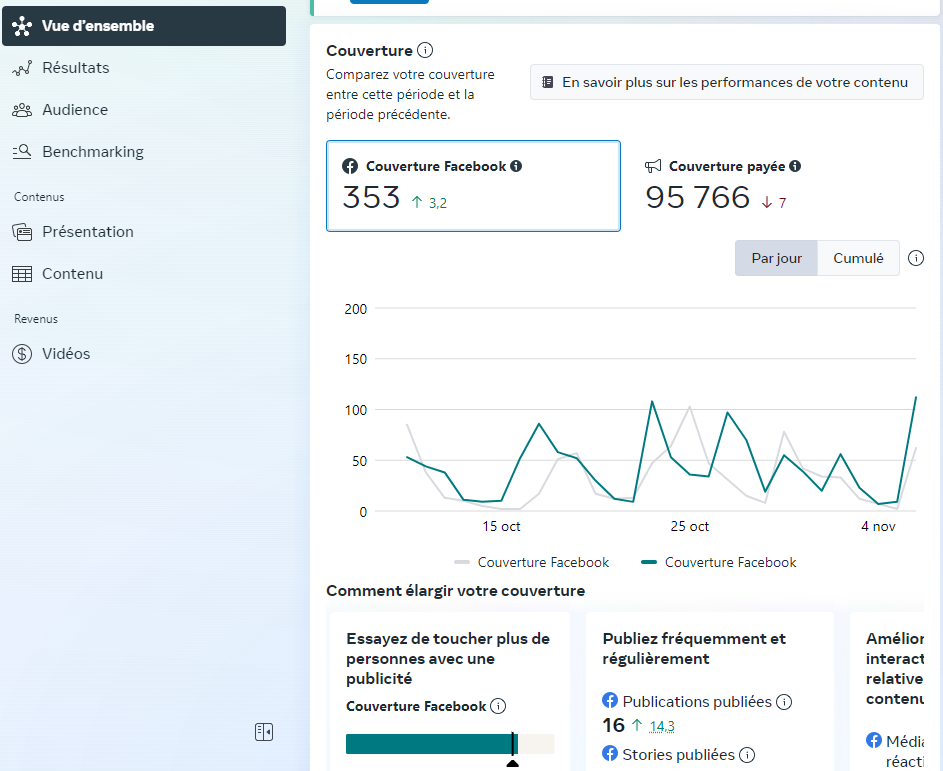Click the book icon in En savoir plus button
The width and height of the screenshot is (943, 771).
[548, 82]
